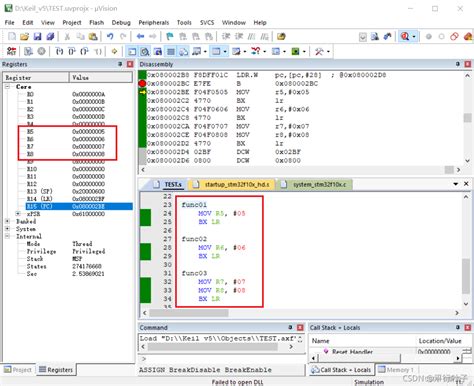Click the Save file icon
The width and height of the screenshot is (474, 386).
pos(37,36)
